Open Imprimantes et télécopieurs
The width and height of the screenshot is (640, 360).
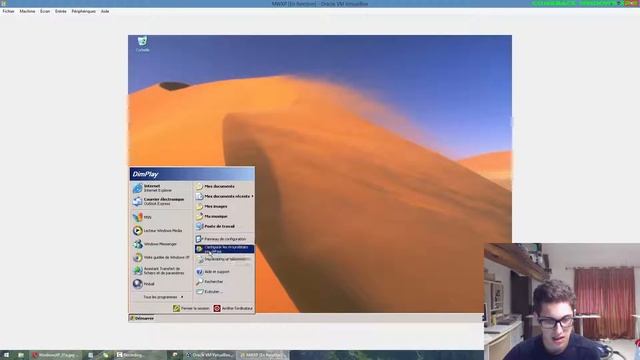point(224,259)
